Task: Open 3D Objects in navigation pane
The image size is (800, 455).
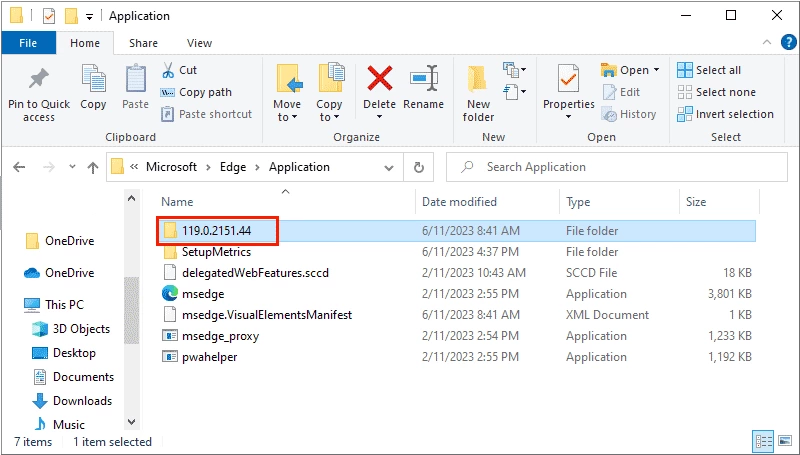Action: point(71,329)
